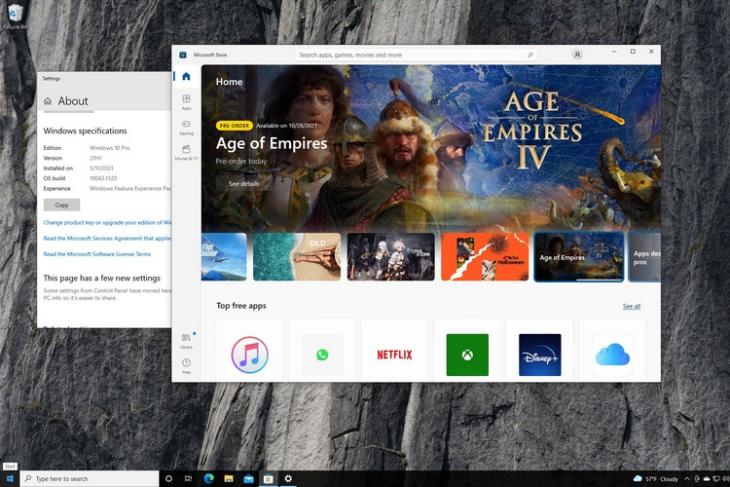This screenshot has height=487, width=730.
Task: Open Cortana from the taskbar
Action: point(169,479)
